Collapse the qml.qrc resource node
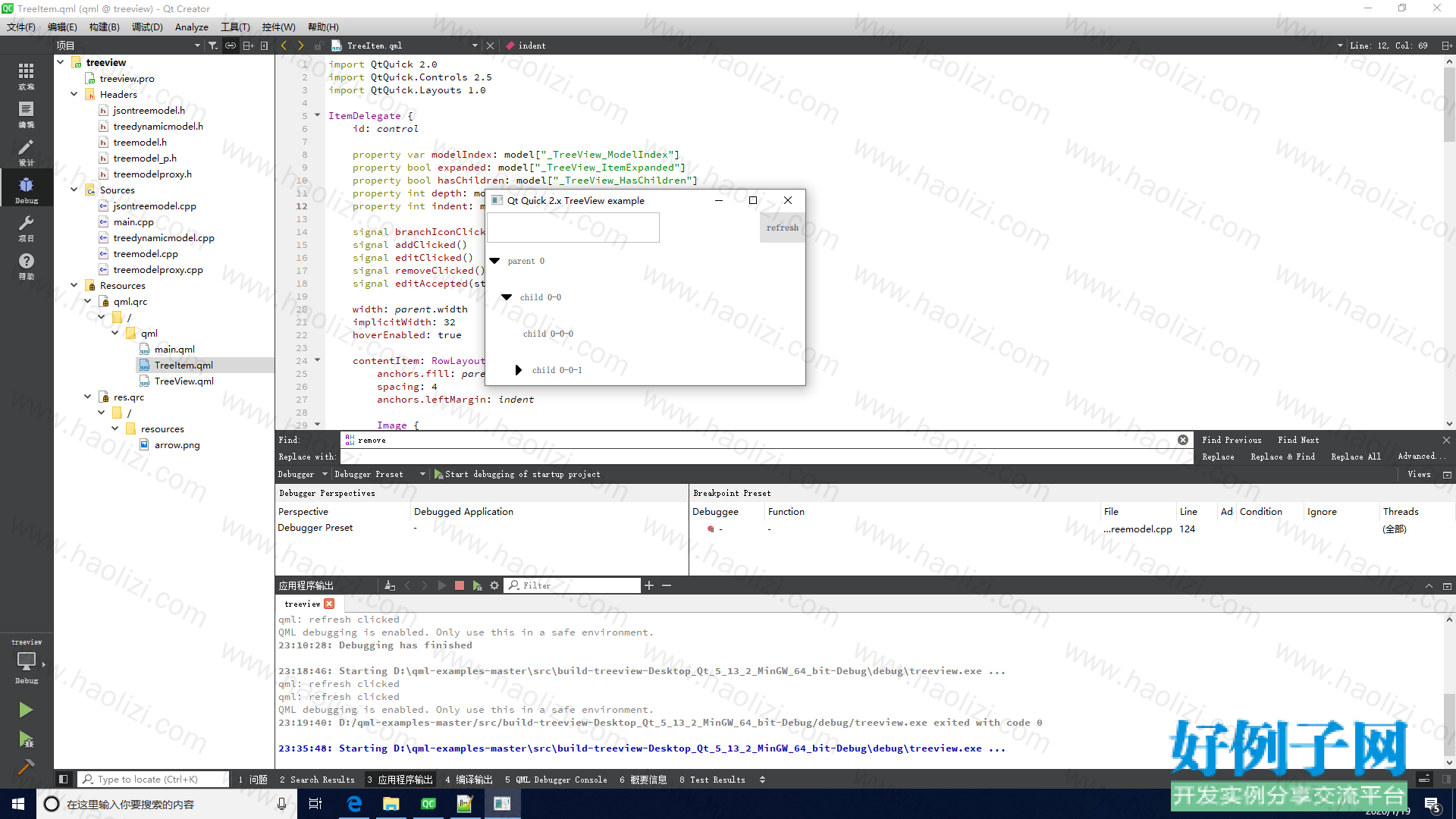 coord(87,301)
